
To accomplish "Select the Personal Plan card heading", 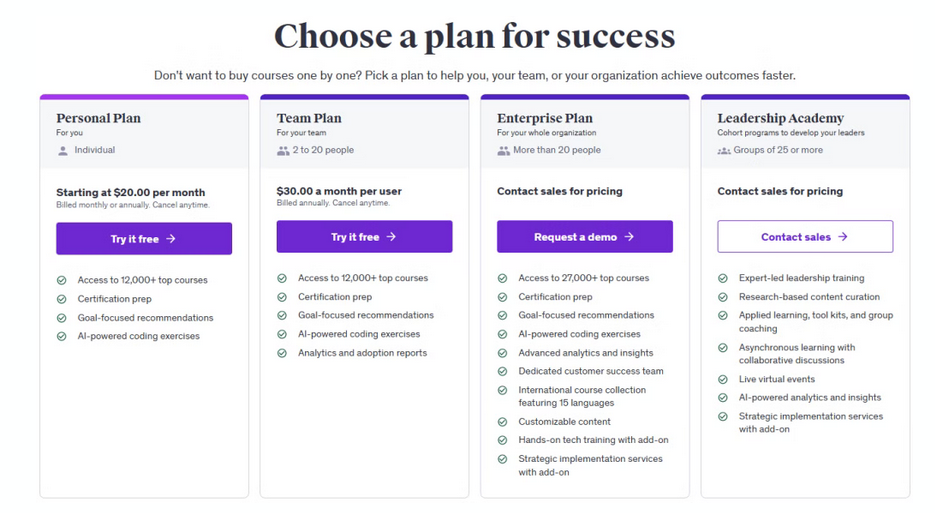I will coord(98,118).
